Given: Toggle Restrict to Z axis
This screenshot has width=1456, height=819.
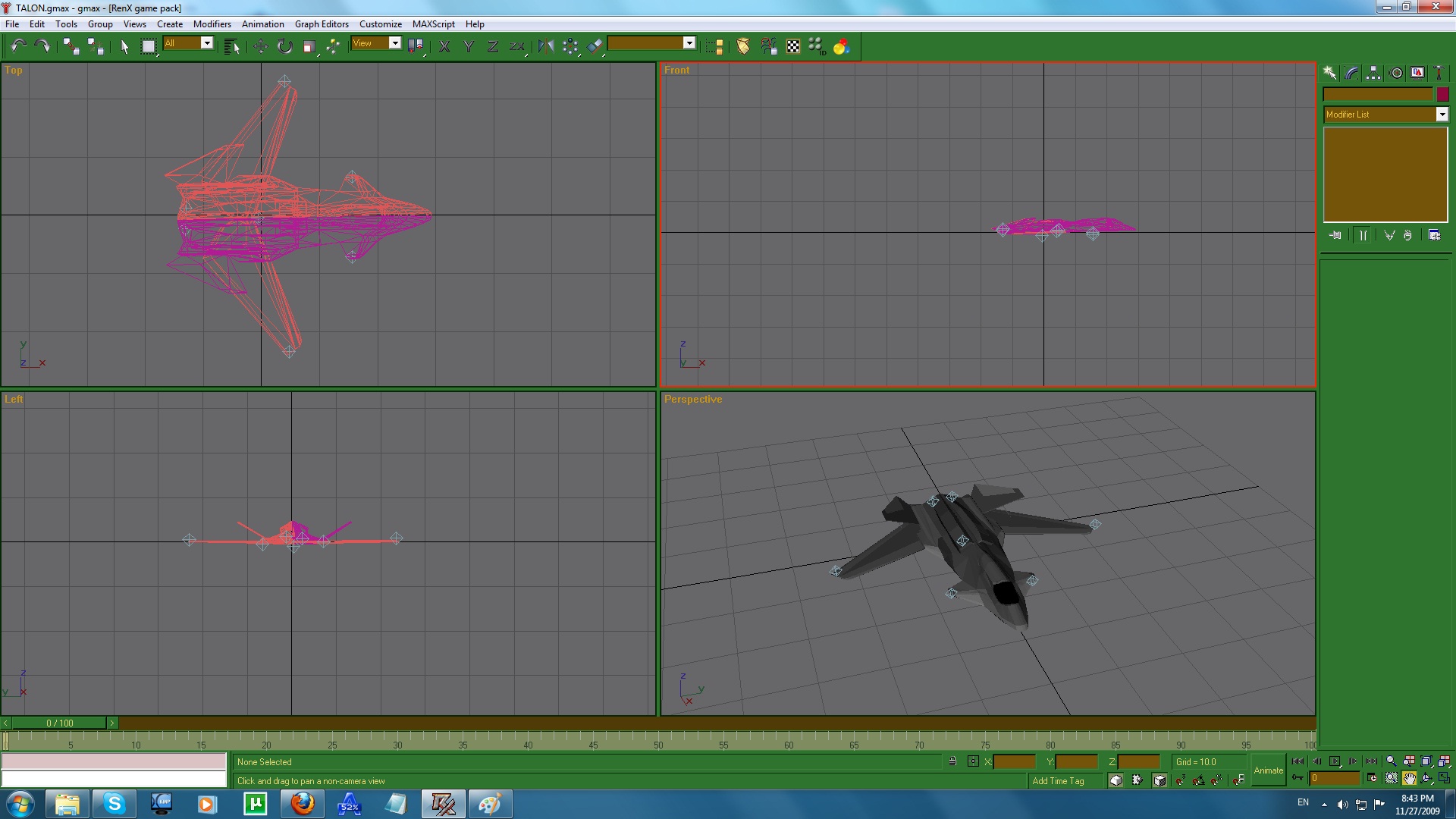Looking at the screenshot, I should [493, 46].
